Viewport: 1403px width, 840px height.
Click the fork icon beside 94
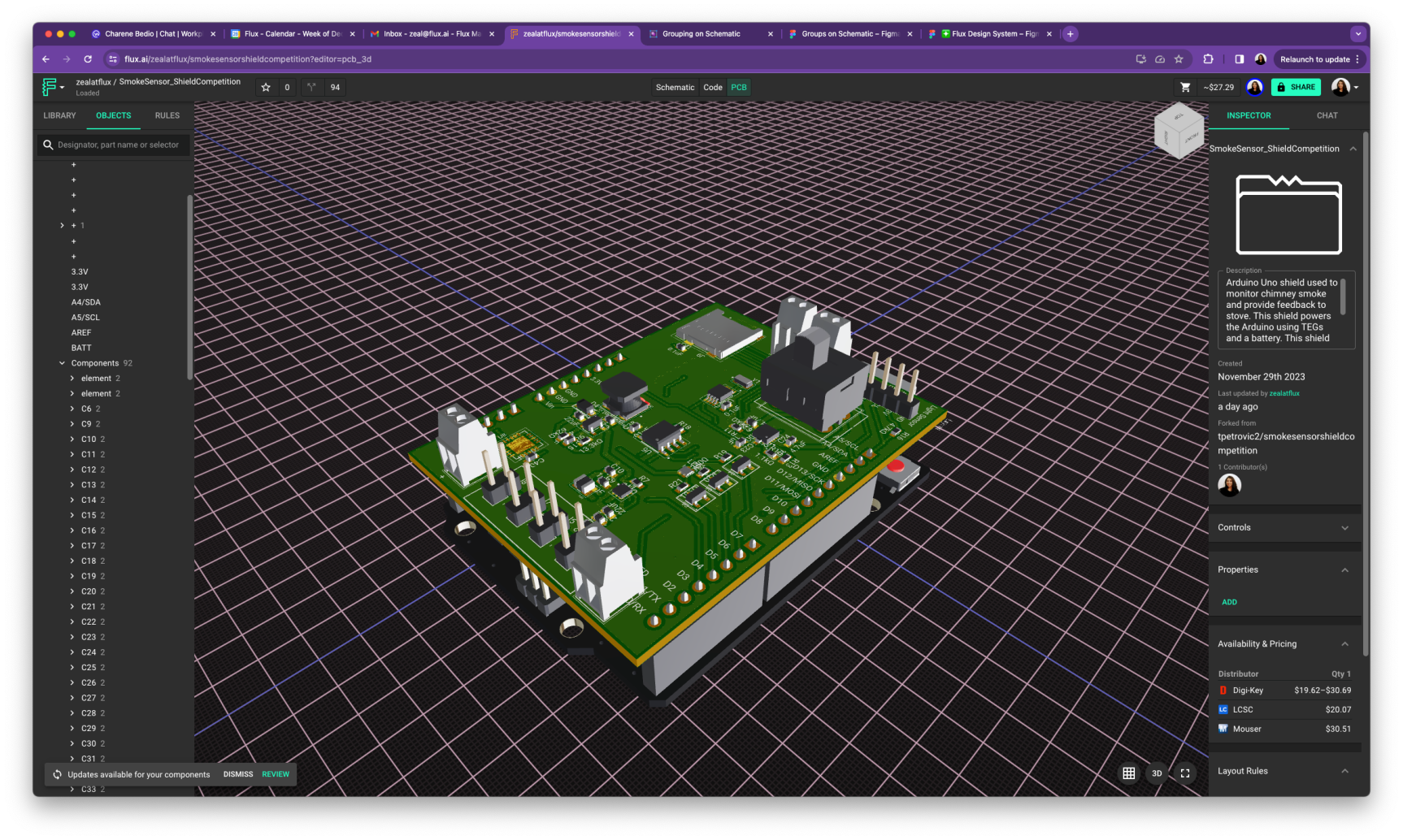(x=311, y=87)
